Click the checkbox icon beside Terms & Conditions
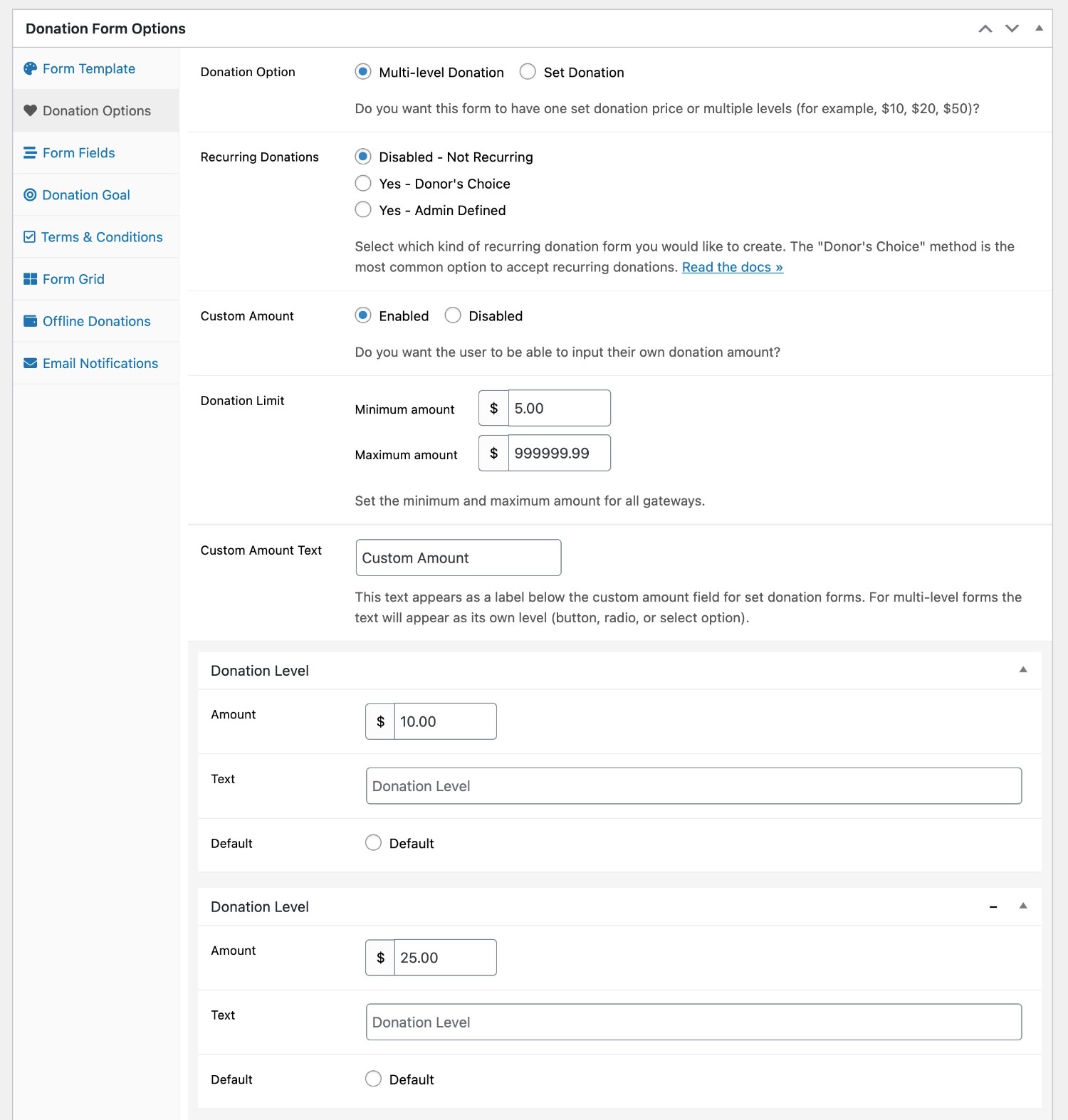Image resolution: width=1068 pixels, height=1120 pixels. pyautogui.click(x=29, y=236)
